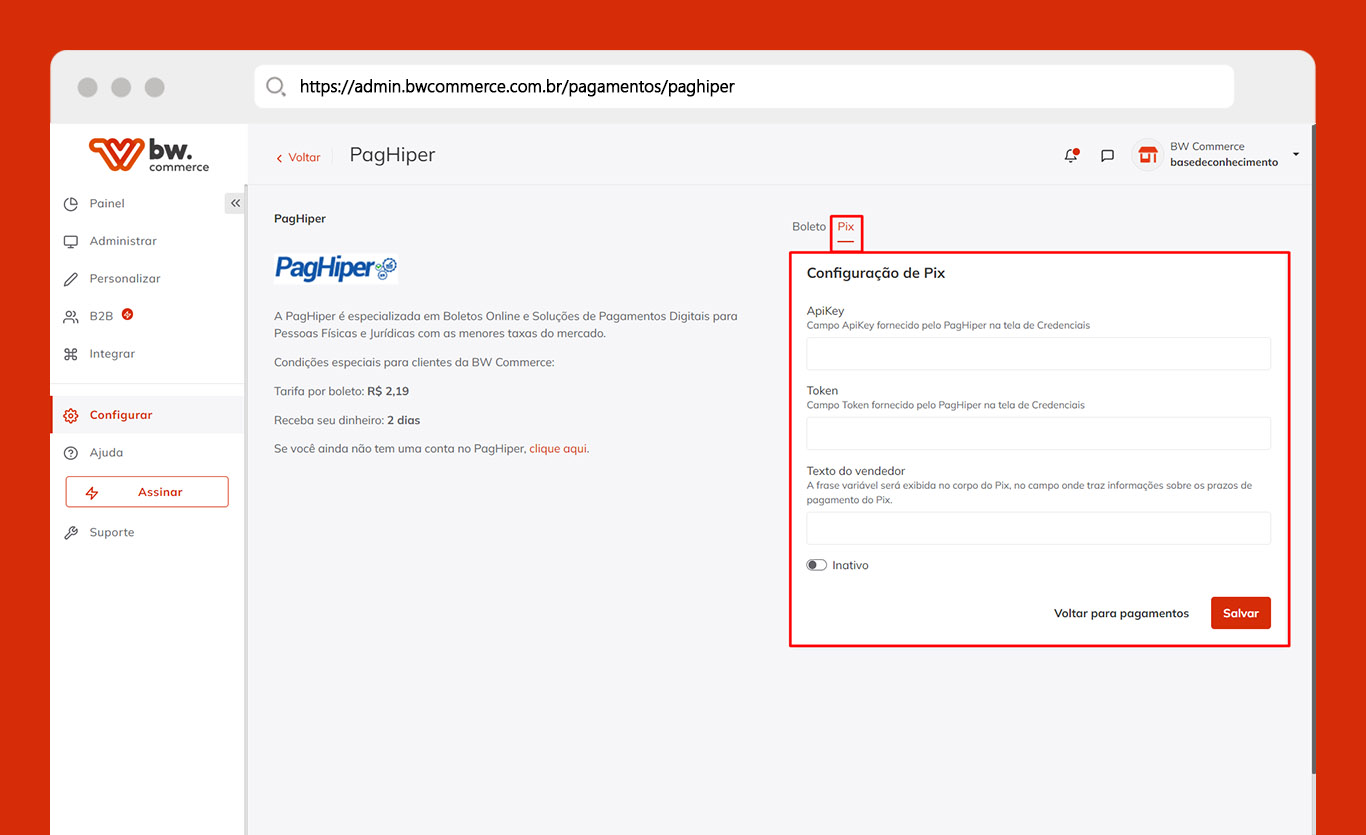The image size is (1366, 835).
Task: Switch to the Pix tab
Action: (x=846, y=227)
